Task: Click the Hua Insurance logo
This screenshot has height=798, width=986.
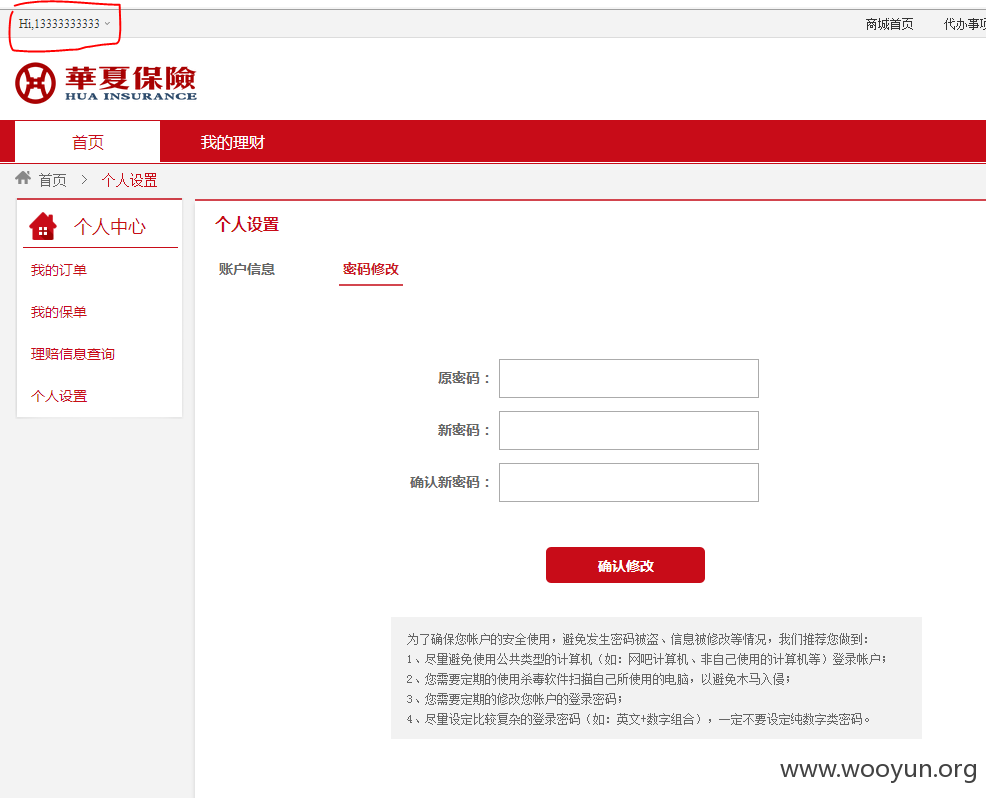Action: [x=106, y=82]
